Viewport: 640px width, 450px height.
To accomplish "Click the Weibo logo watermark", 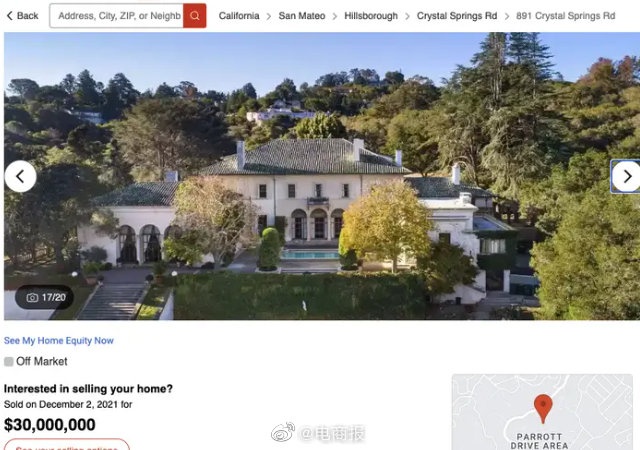I will tap(283, 432).
